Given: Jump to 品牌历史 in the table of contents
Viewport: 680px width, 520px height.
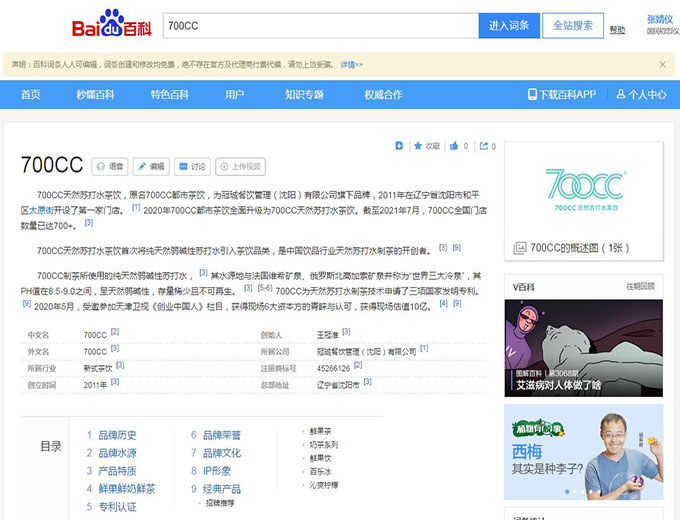Looking at the screenshot, I should (117, 435).
